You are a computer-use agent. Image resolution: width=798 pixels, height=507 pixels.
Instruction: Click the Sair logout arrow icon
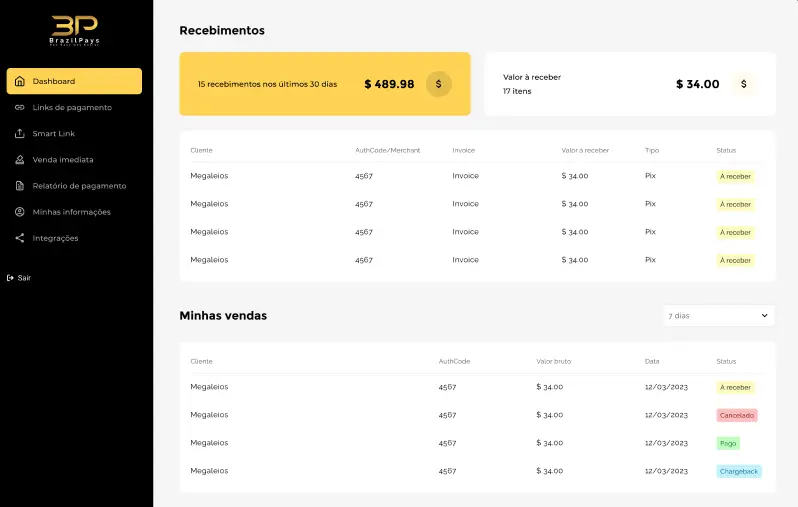pyautogui.click(x=10, y=278)
